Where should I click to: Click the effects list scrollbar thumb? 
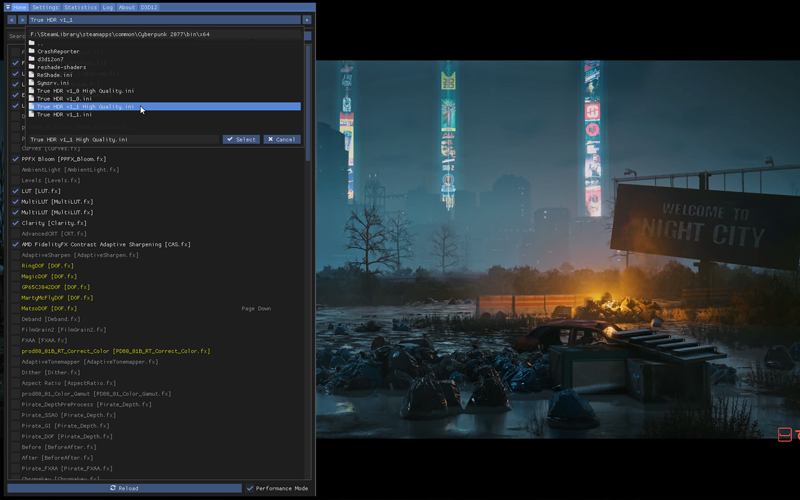[308, 104]
